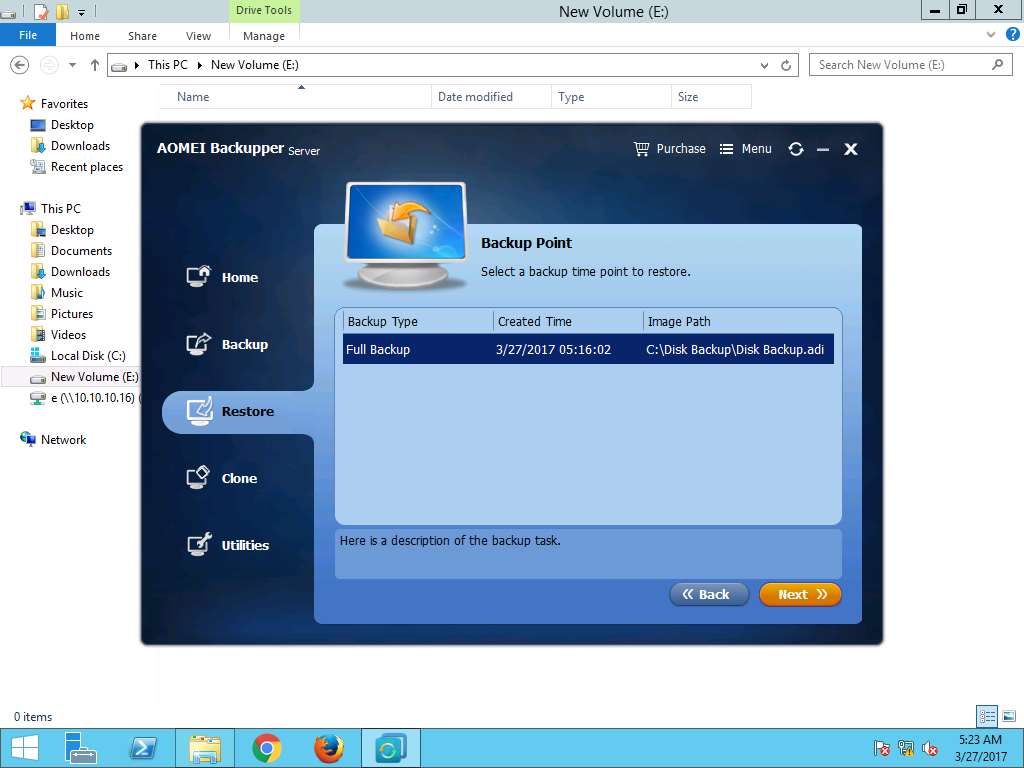Click the Backup Type column header
This screenshot has height=768, width=1024.
pyautogui.click(x=418, y=321)
